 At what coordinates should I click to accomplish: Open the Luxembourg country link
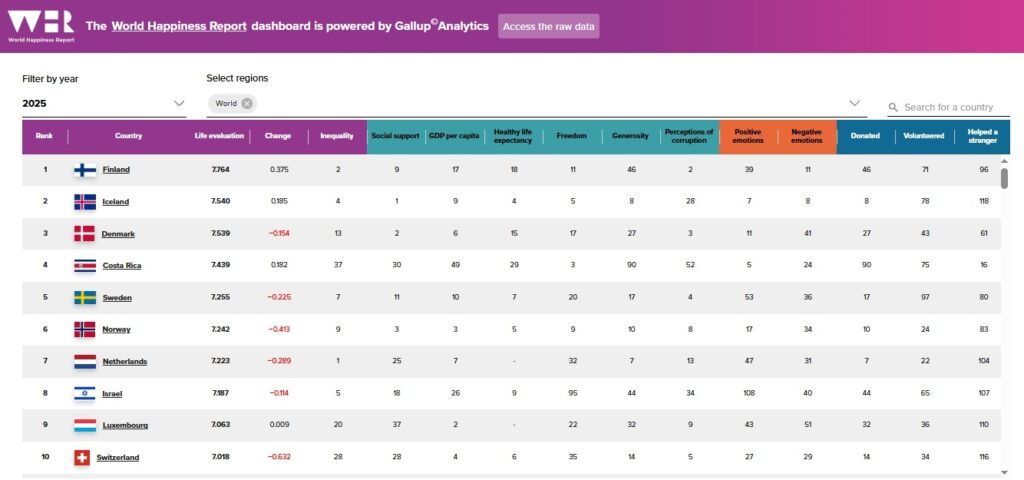[x=125, y=426]
